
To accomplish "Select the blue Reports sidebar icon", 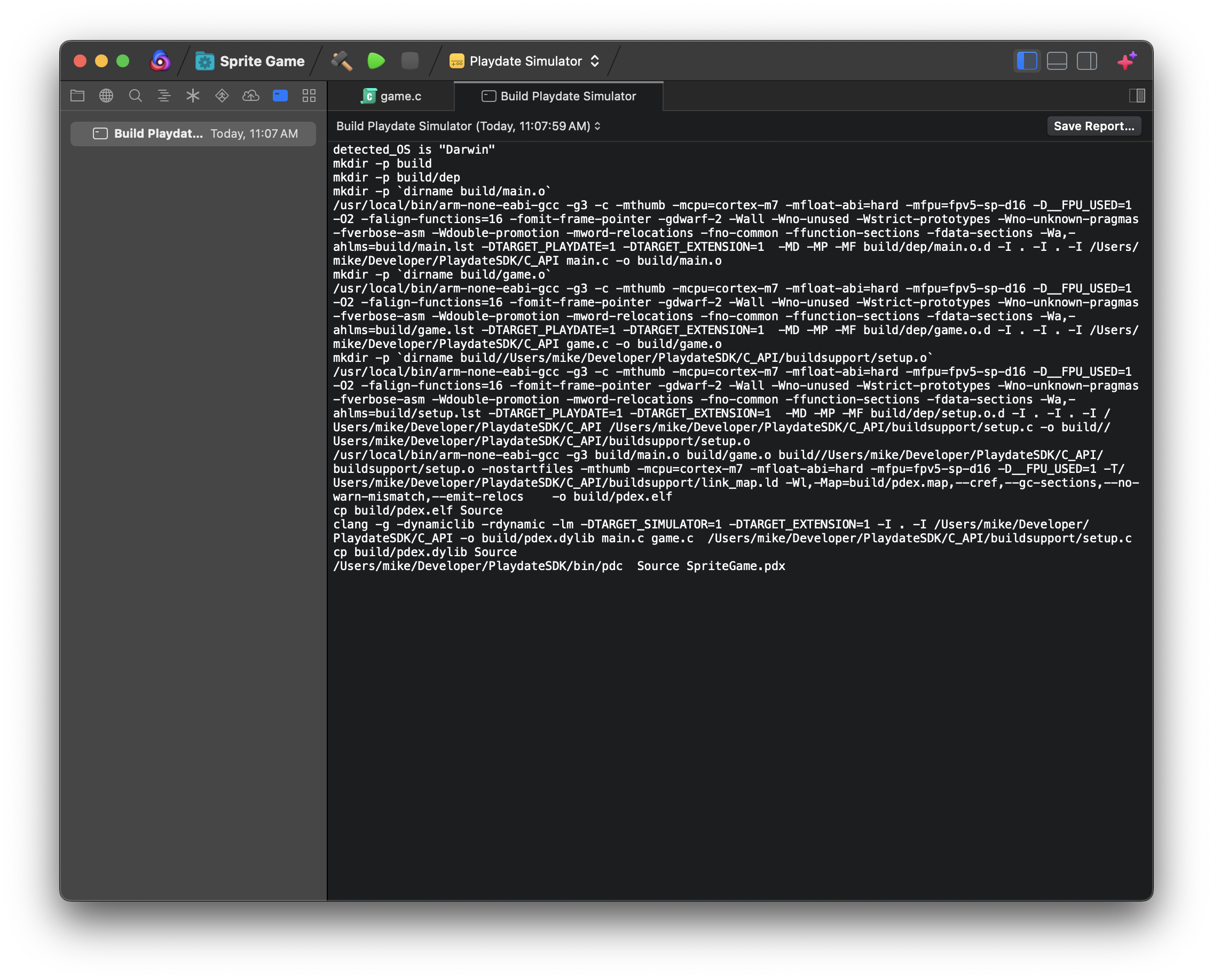I will pos(280,96).
